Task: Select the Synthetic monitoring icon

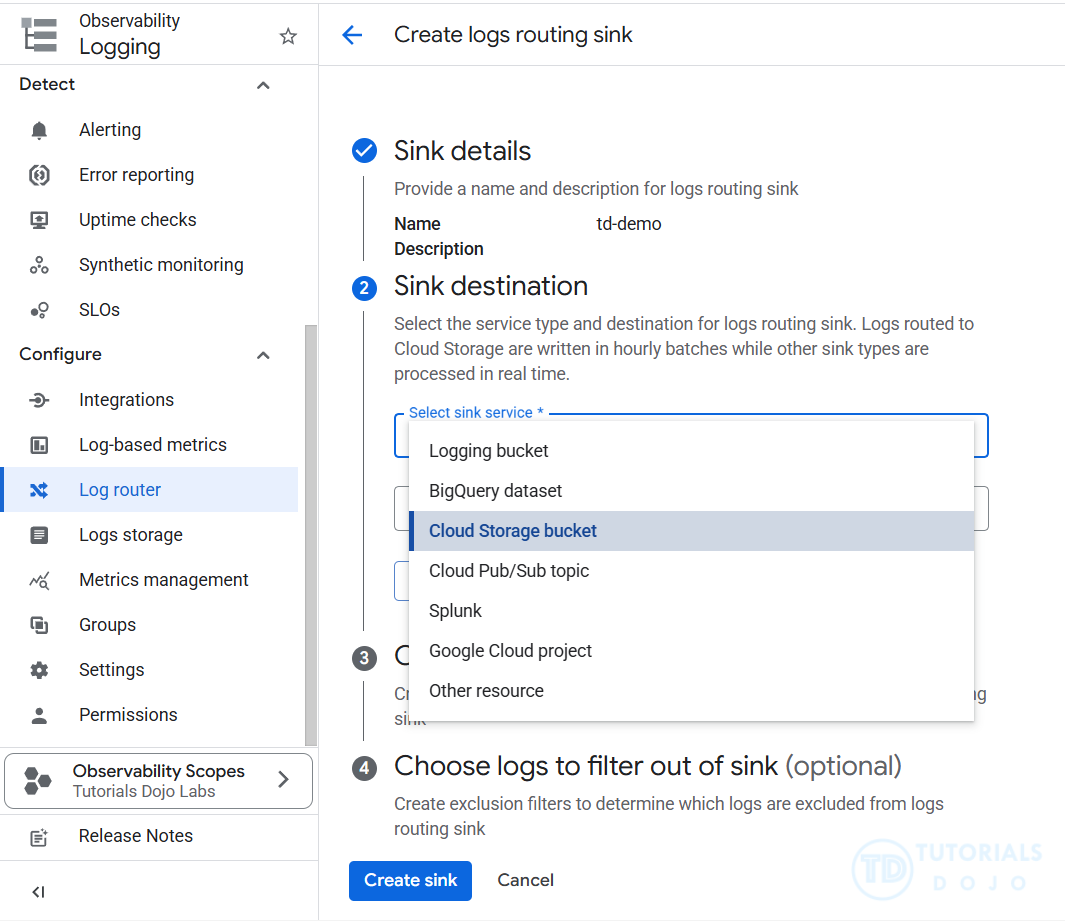Action: (39, 265)
